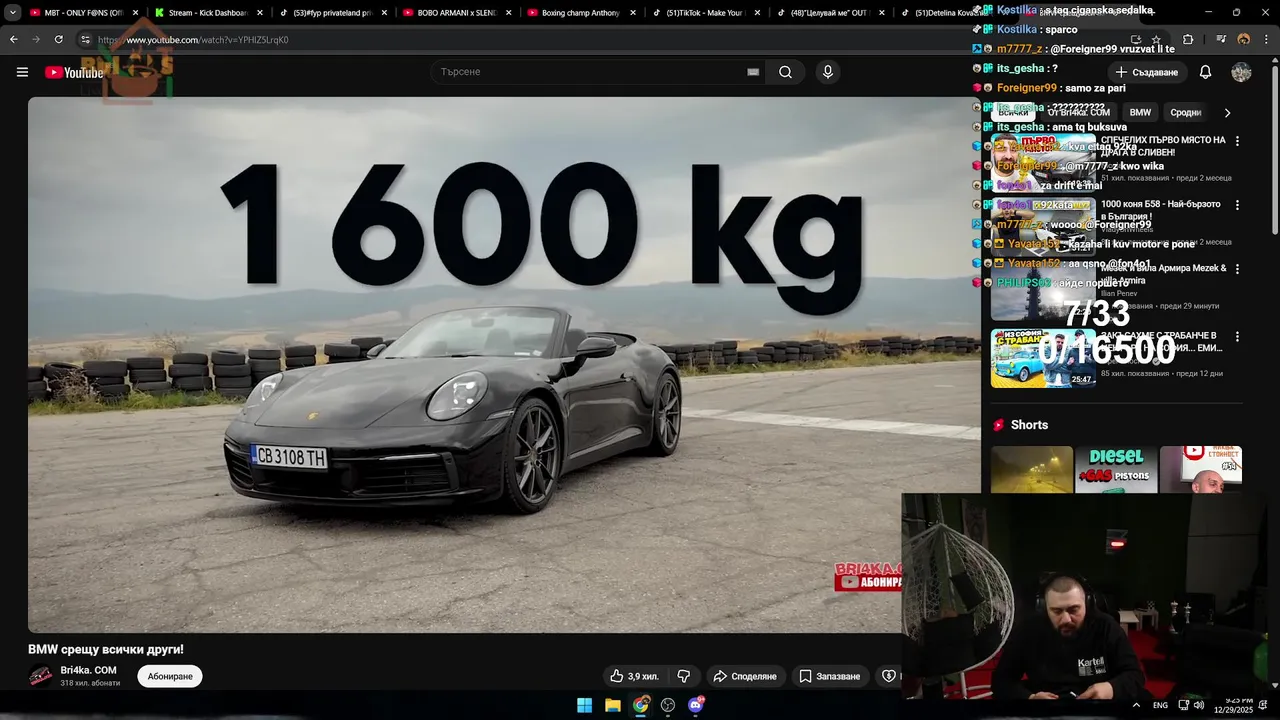Open Bri4ka. COM channel avatar
Screen dimensions: 1280x720
[41, 676]
